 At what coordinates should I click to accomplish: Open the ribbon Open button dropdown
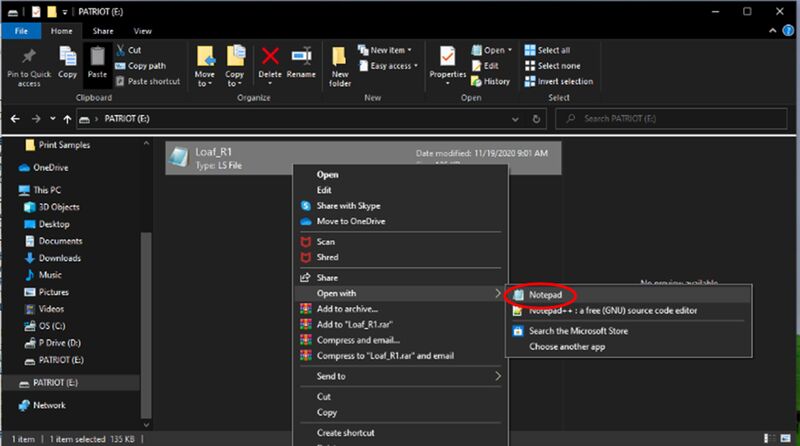click(510, 50)
